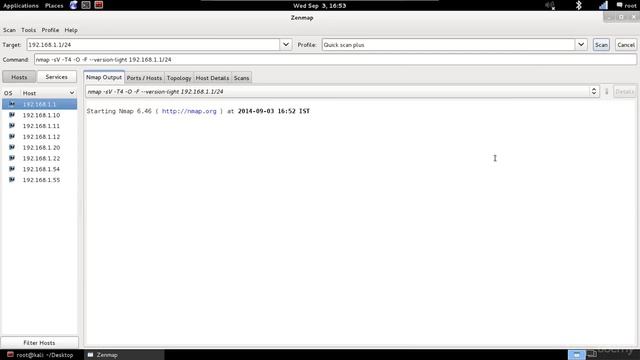Open the Bluetooth status icon
The height and width of the screenshot is (360, 640).
pyautogui.click(x=578, y=5)
